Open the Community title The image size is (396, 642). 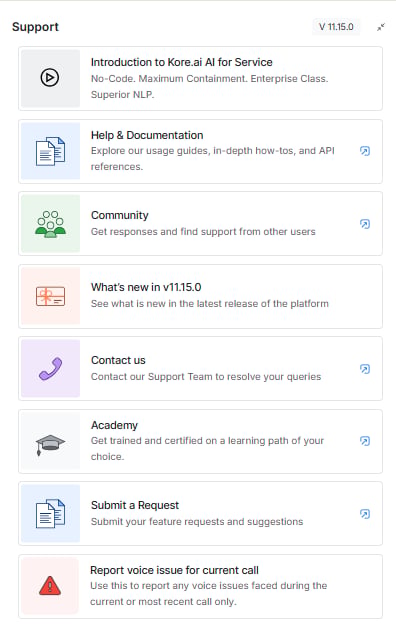pyautogui.click(x=120, y=215)
